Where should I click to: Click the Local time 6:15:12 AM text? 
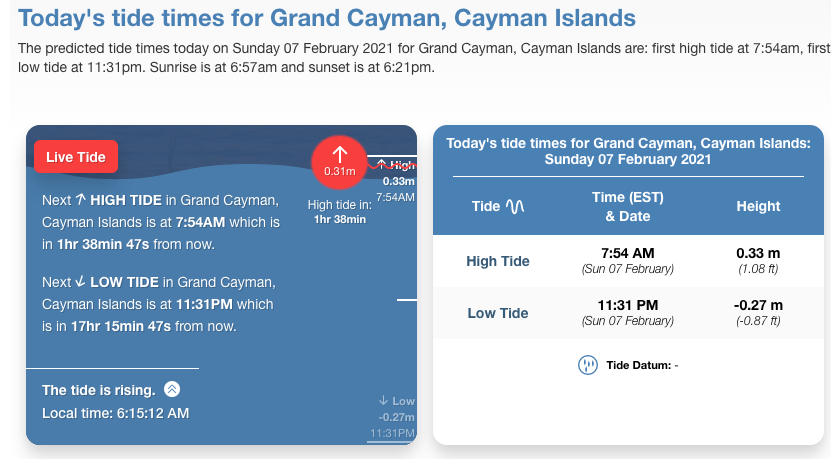tap(115, 413)
